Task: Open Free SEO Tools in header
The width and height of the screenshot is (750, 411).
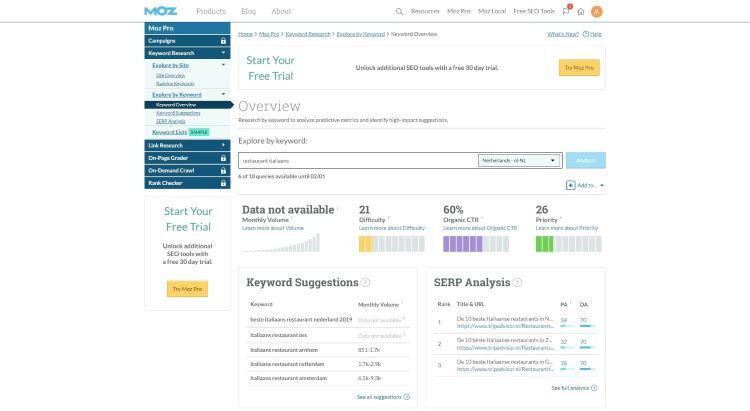Action: click(534, 11)
